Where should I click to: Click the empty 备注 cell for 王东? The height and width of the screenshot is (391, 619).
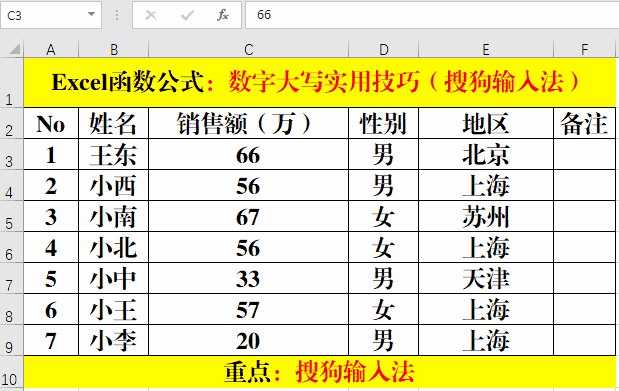(585, 154)
